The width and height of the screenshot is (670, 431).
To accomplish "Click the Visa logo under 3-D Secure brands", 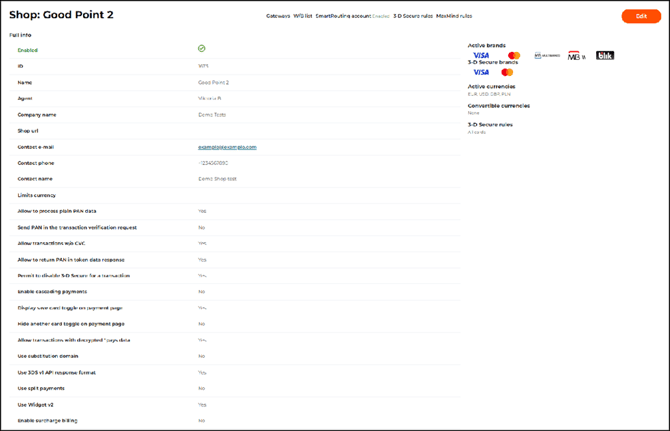I will click(481, 73).
